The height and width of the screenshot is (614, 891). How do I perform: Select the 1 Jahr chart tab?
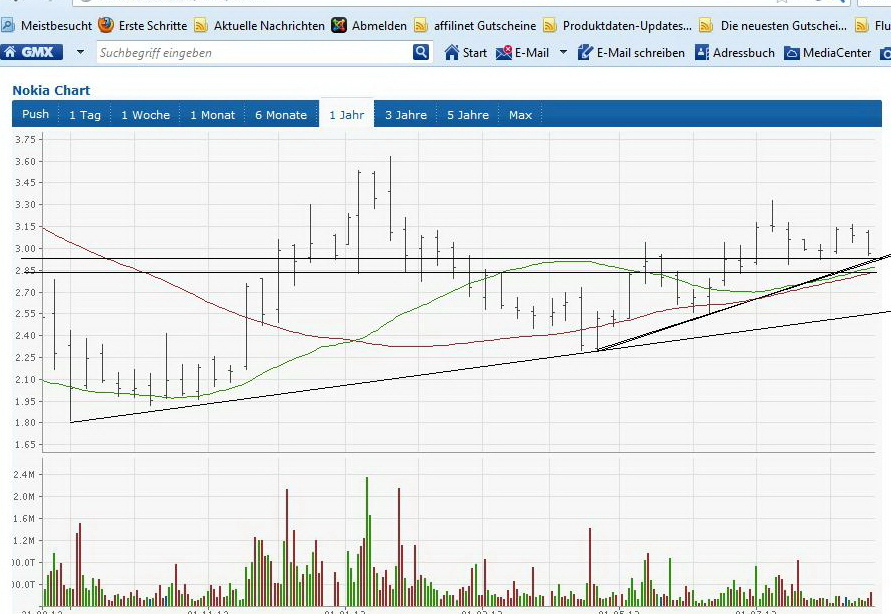pos(347,115)
